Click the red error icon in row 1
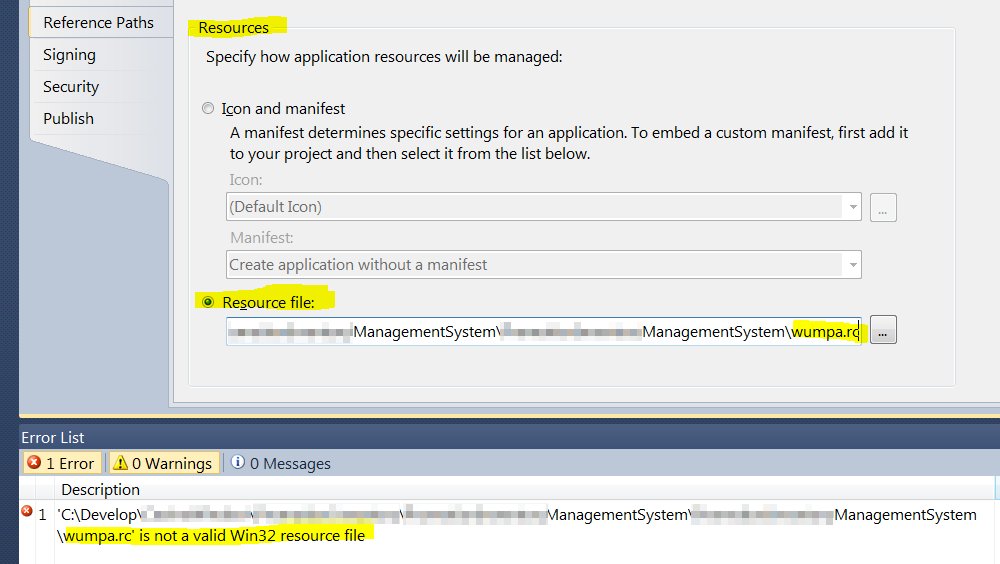 27,512
